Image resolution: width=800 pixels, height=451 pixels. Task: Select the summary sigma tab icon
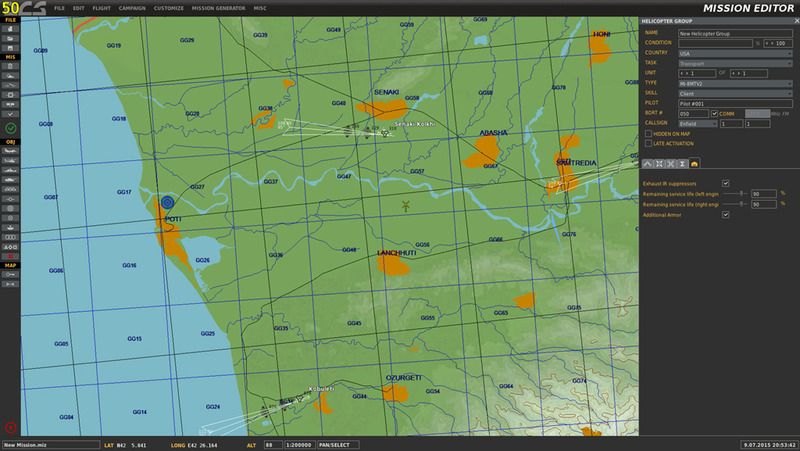(682, 163)
